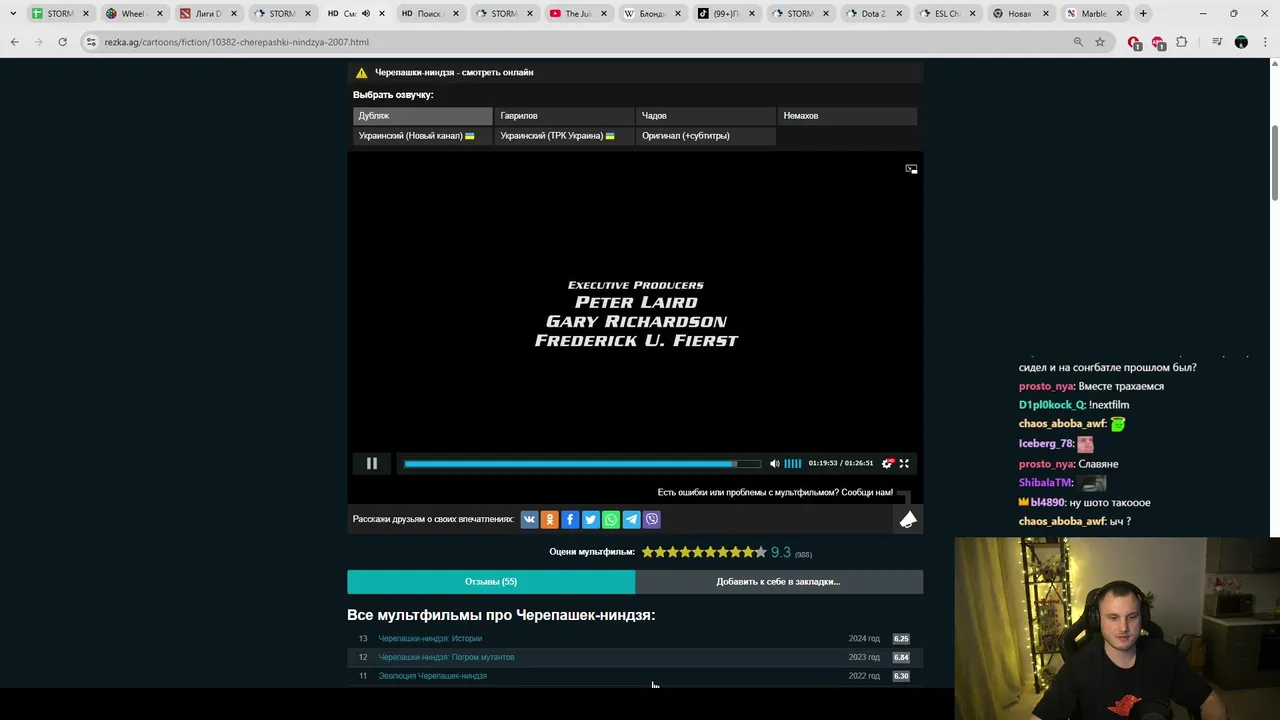Image resolution: width=1280 pixels, height=720 pixels.
Task: Click the site info icon in address bar
Action: (91, 42)
